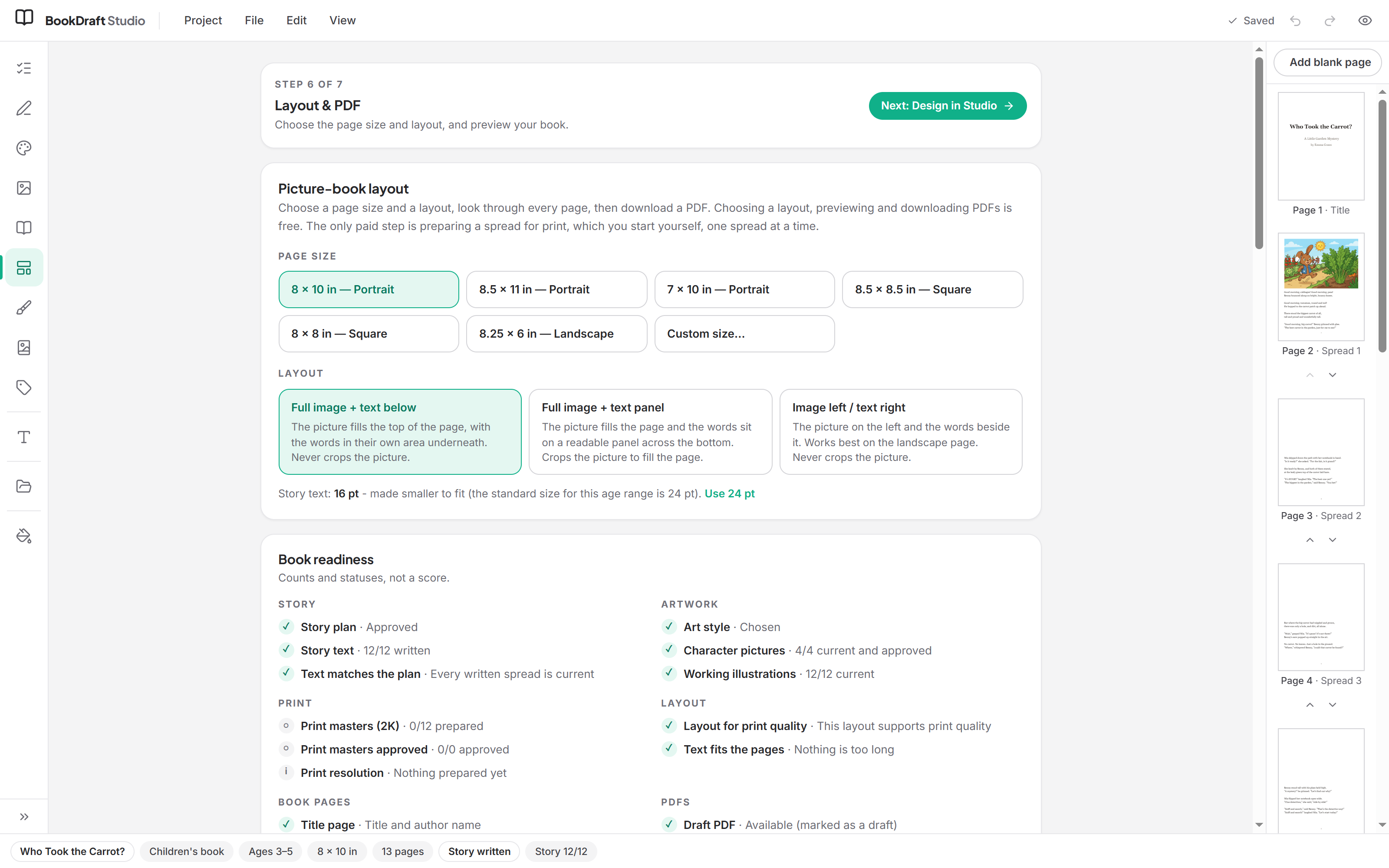Select Image left / text right layout
Image resolution: width=1389 pixels, height=868 pixels.
click(901, 432)
